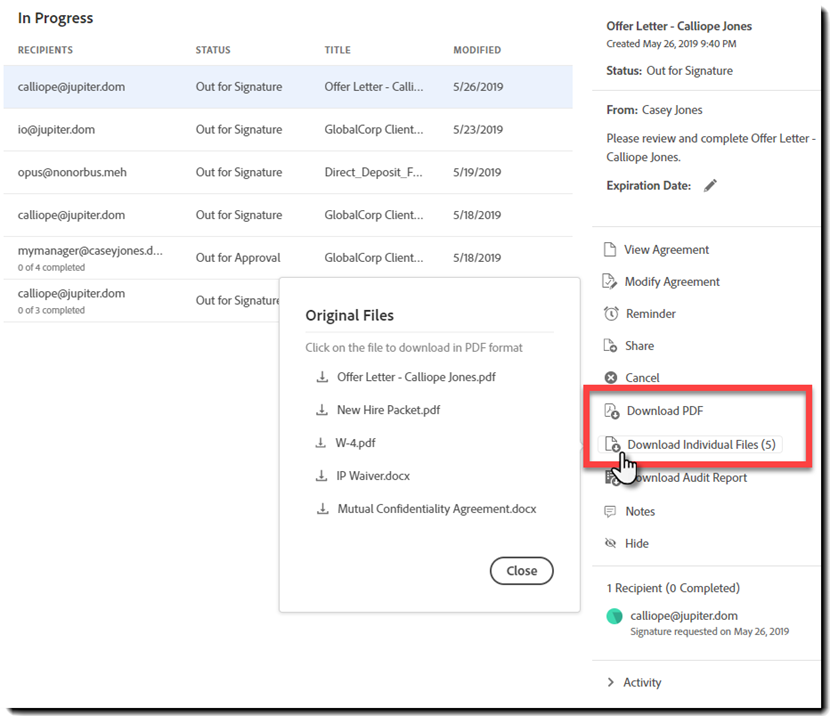This screenshot has height=716, width=830.
Task: Click the View Agreement document icon
Action: tap(610, 250)
